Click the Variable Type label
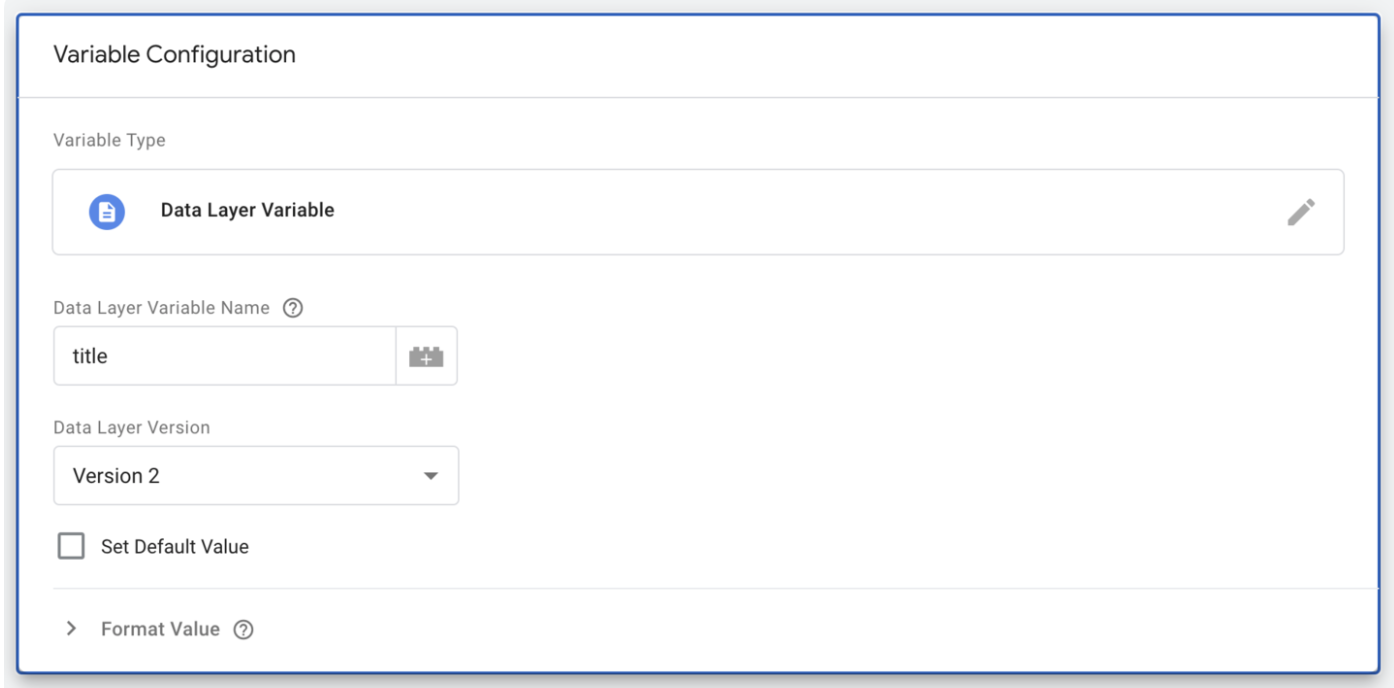The height and width of the screenshot is (688, 1394). 109,141
